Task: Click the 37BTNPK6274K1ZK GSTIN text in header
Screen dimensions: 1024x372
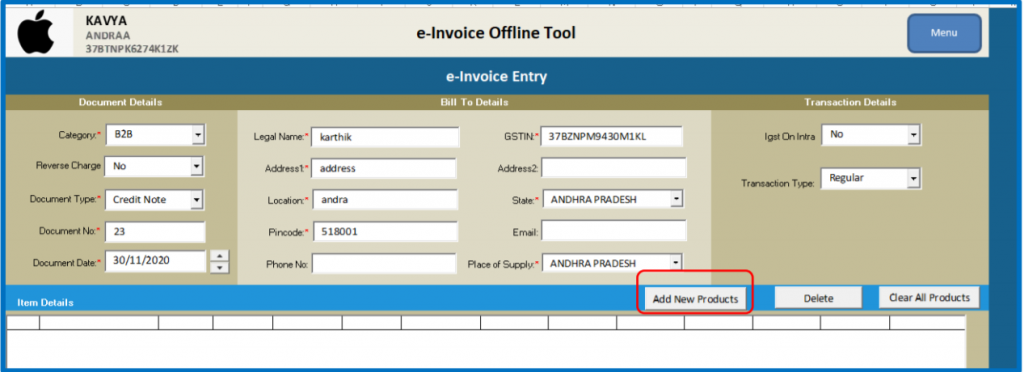Action: coord(133,49)
